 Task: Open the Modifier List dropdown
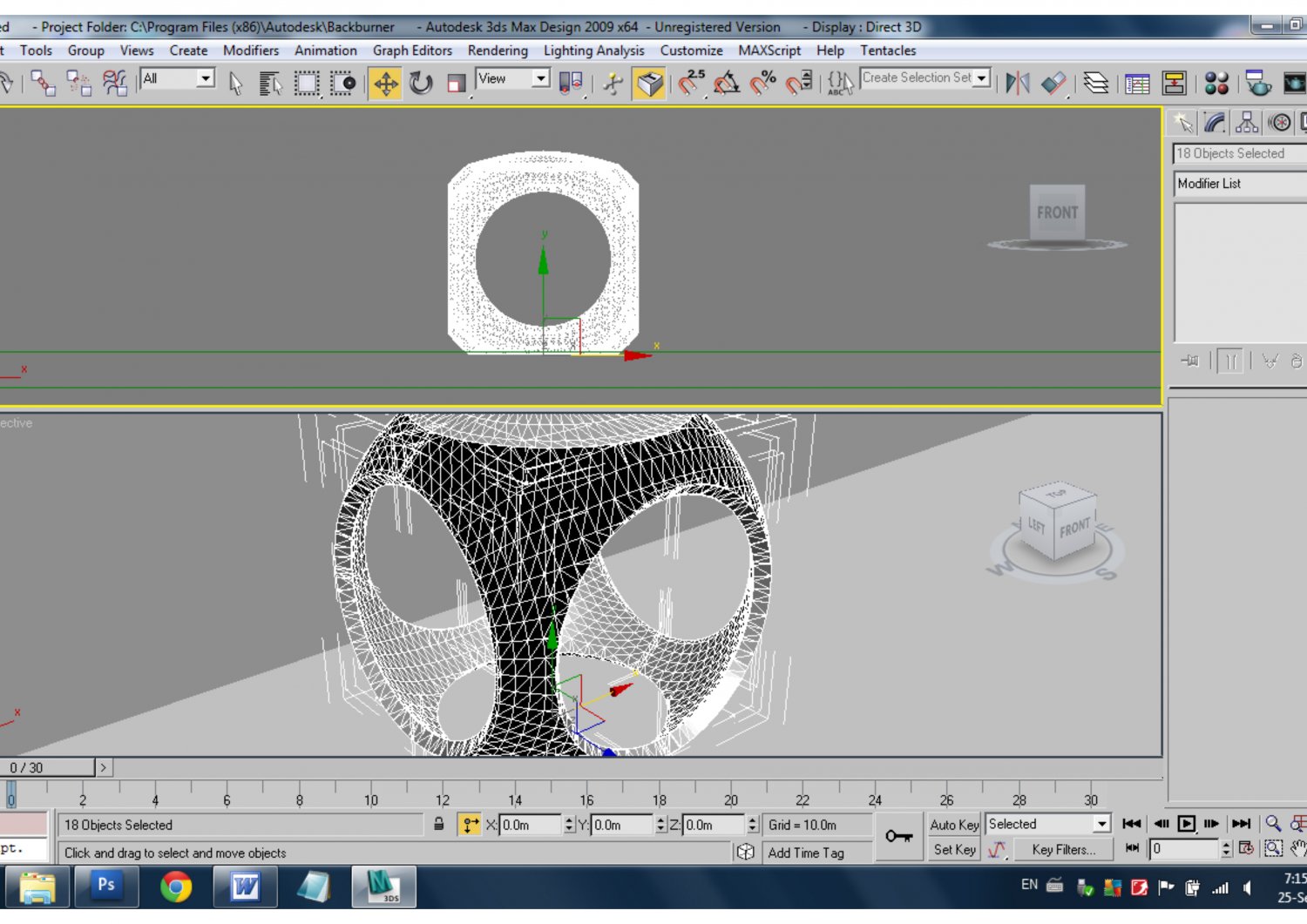(x=1238, y=184)
